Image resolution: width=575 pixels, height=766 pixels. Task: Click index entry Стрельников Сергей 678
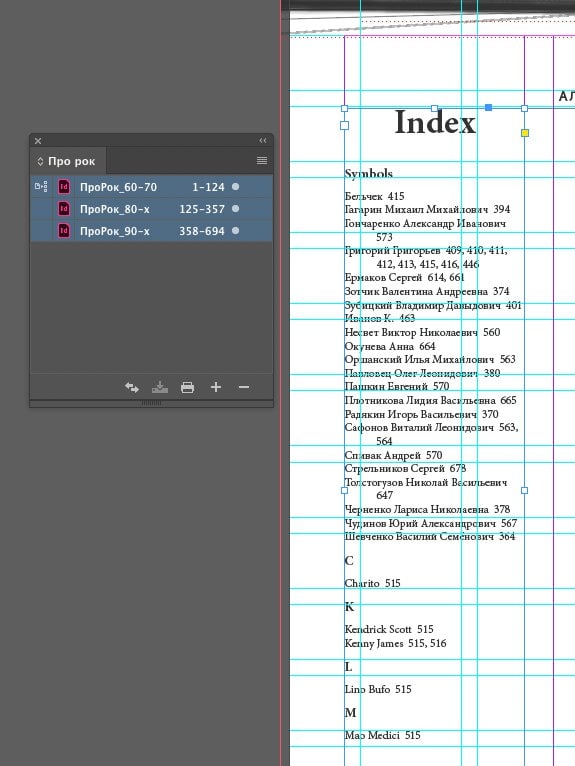(405, 468)
